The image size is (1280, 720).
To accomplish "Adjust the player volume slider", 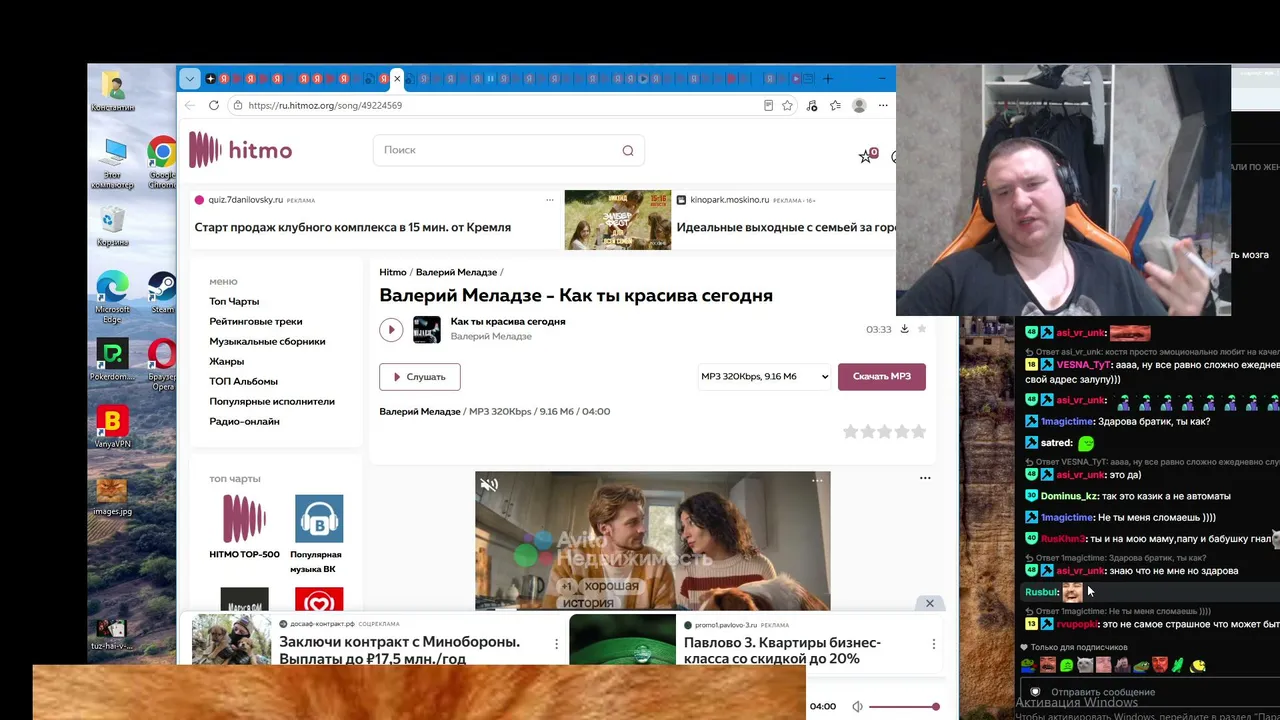I will pos(904,707).
